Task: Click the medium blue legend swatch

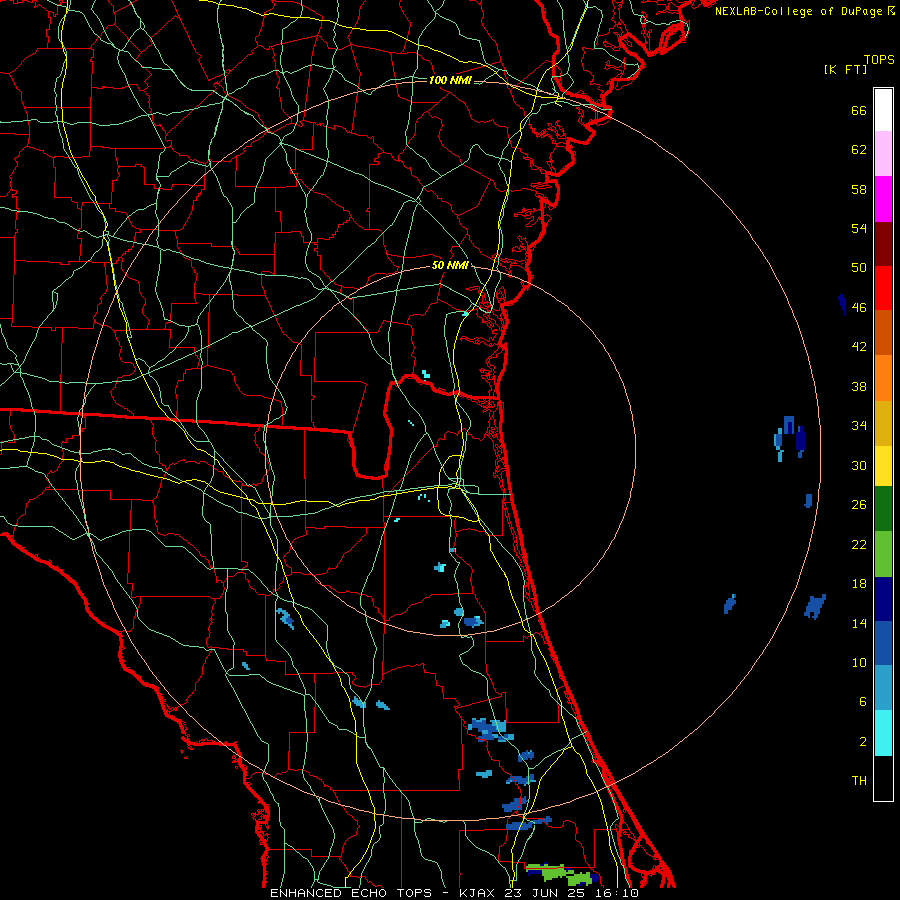Action: tap(883, 643)
